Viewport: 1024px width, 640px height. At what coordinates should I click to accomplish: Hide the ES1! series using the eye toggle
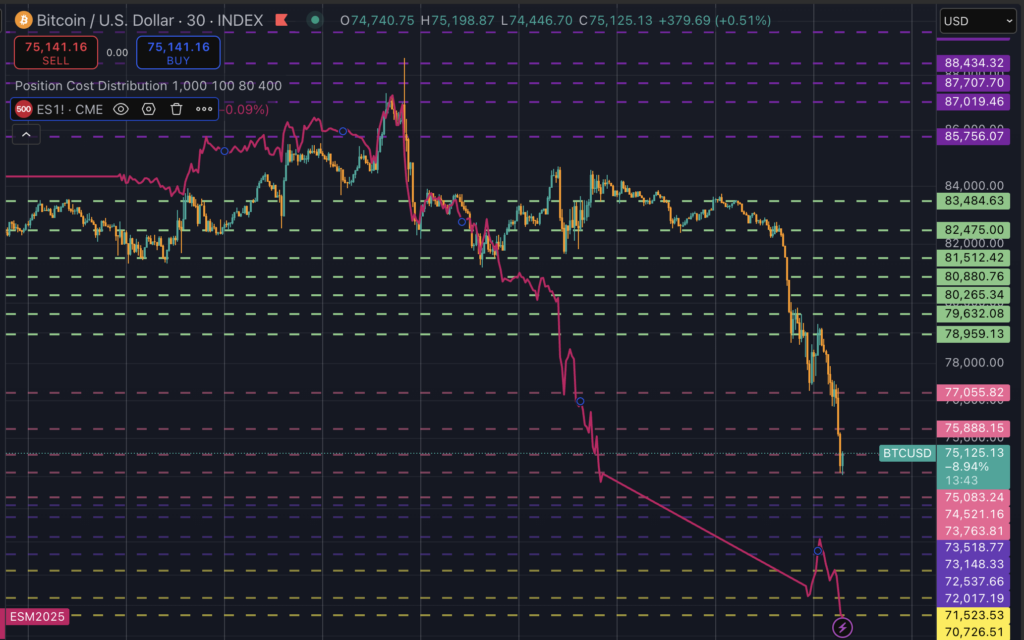120,110
